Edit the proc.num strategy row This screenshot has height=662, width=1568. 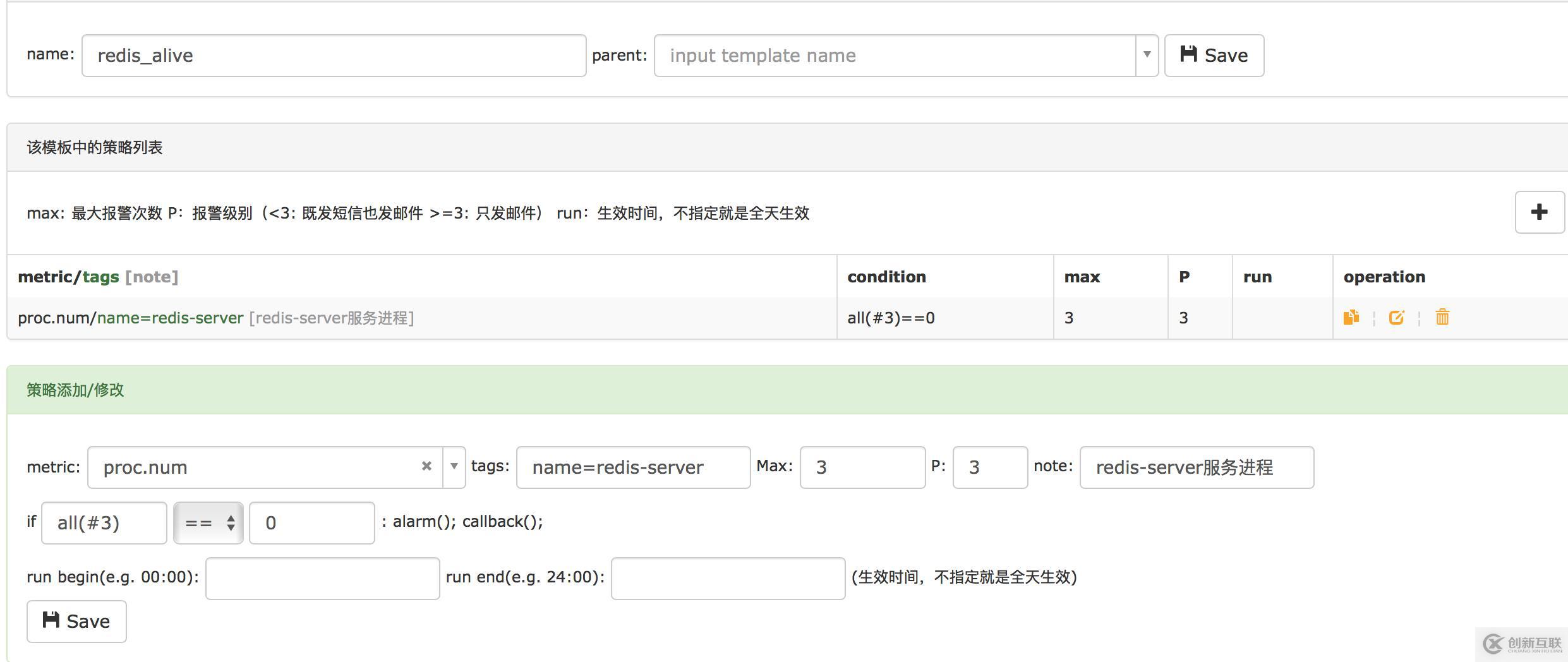tap(1396, 317)
